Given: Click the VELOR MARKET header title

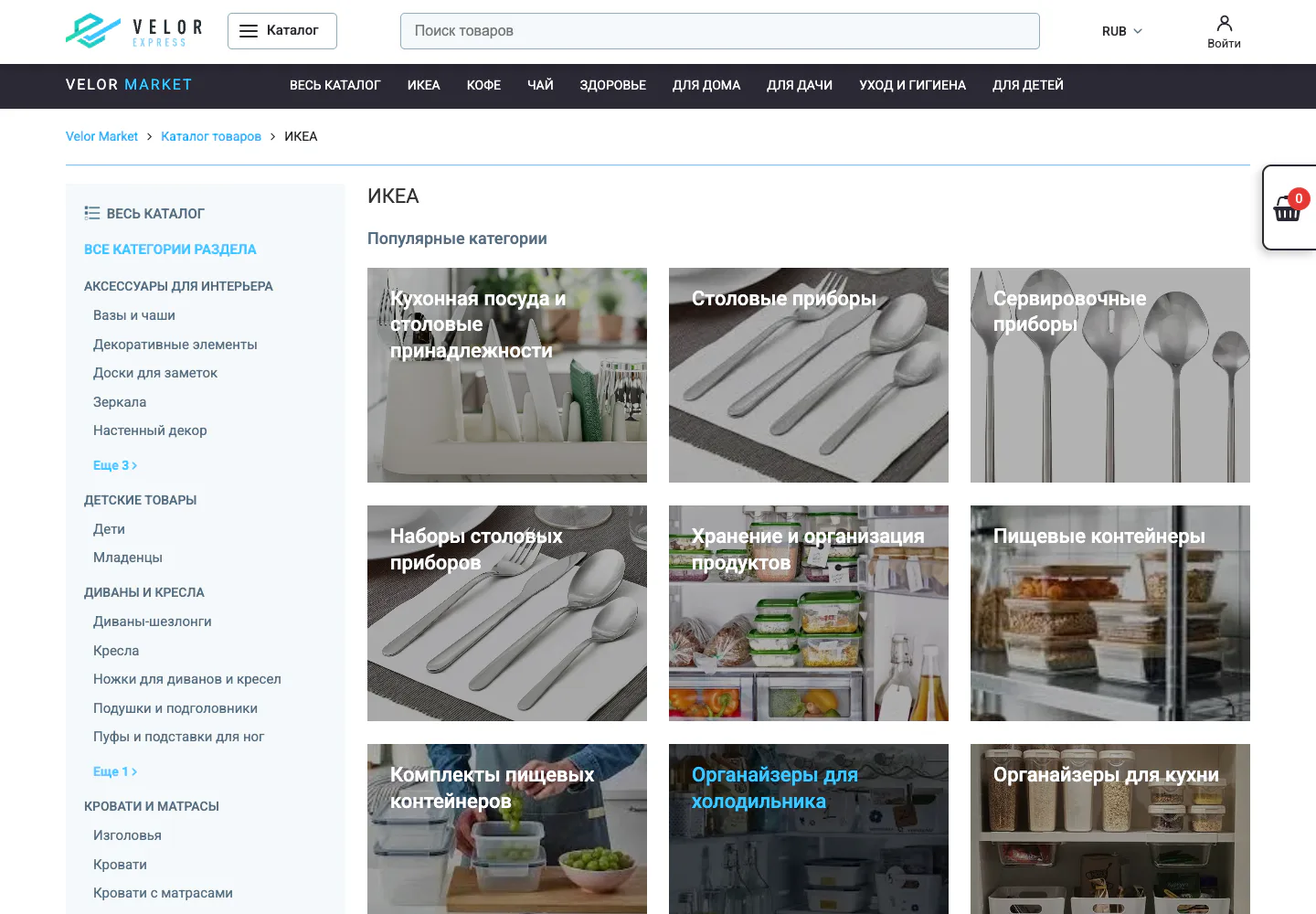Looking at the screenshot, I should (129, 85).
